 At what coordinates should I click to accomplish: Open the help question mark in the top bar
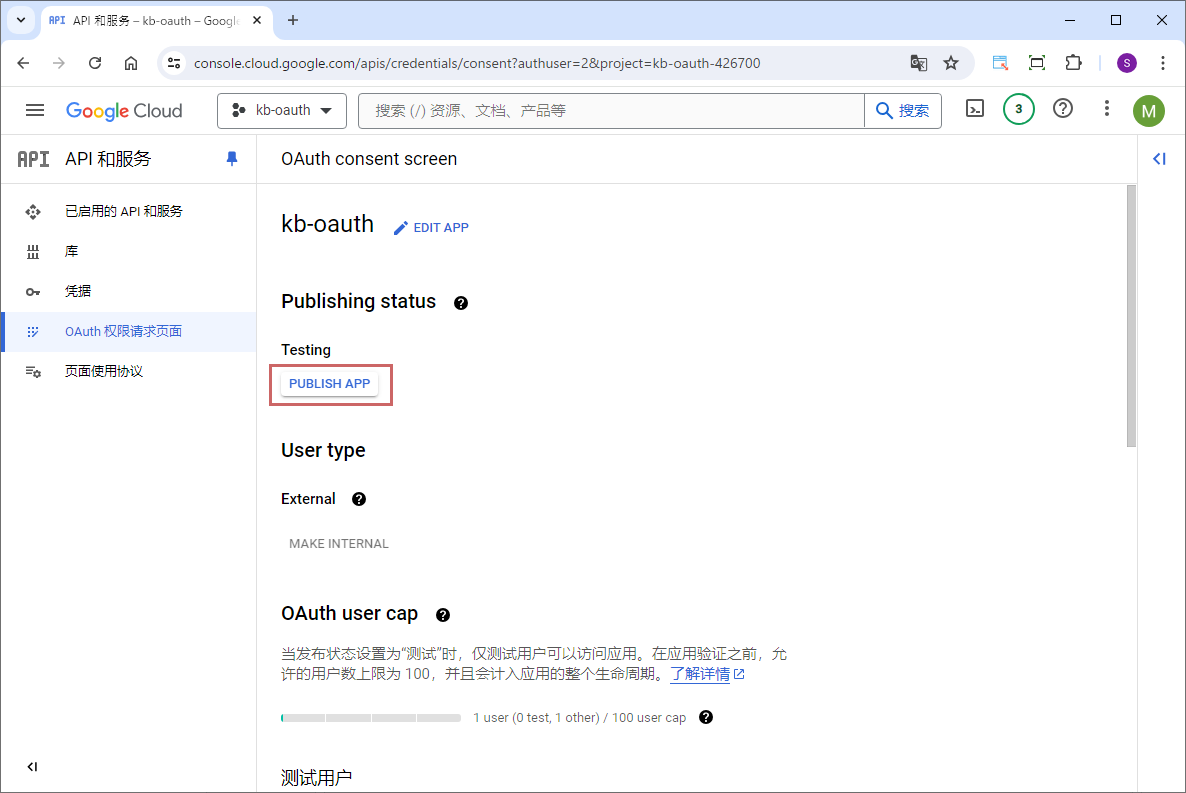[1063, 110]
